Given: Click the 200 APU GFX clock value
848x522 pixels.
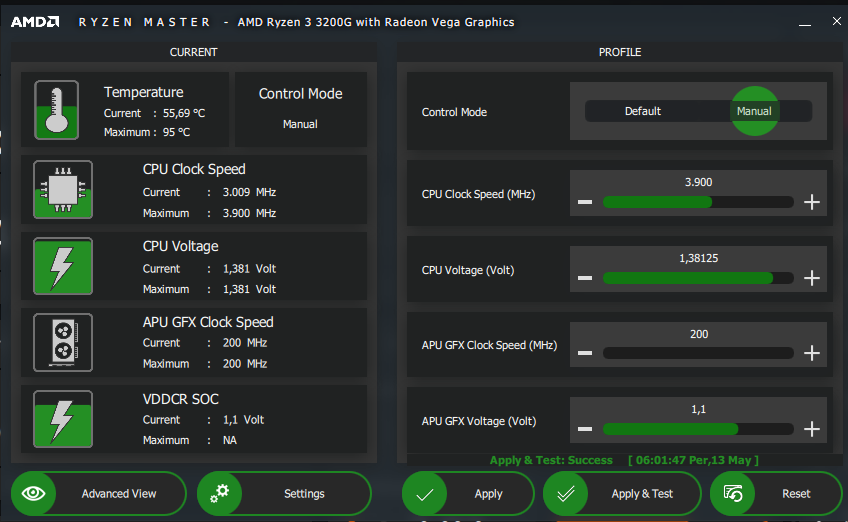Looking at the screenshot, I should (699, 334).
